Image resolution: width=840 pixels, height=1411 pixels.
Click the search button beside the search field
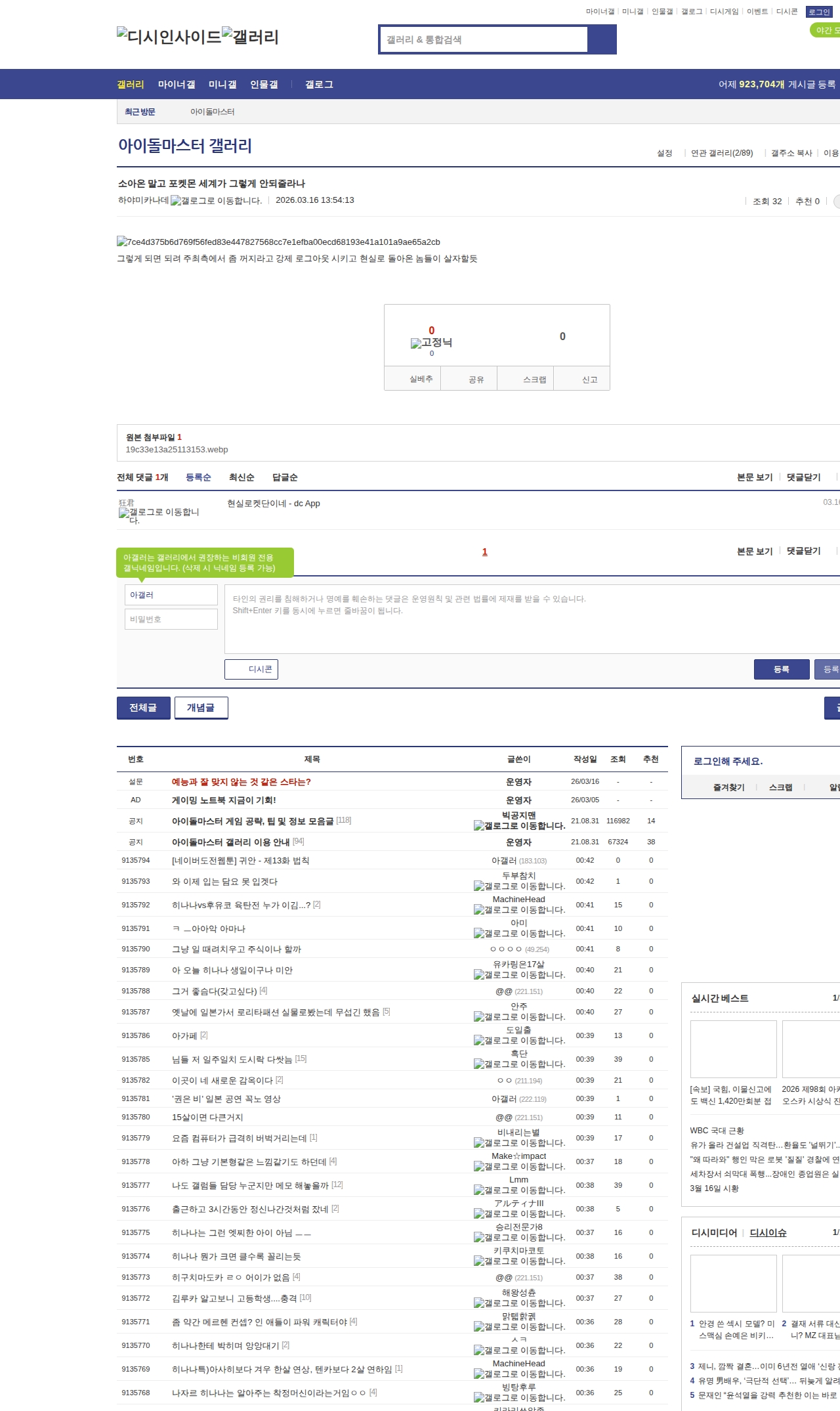click(x=602, y=39)
